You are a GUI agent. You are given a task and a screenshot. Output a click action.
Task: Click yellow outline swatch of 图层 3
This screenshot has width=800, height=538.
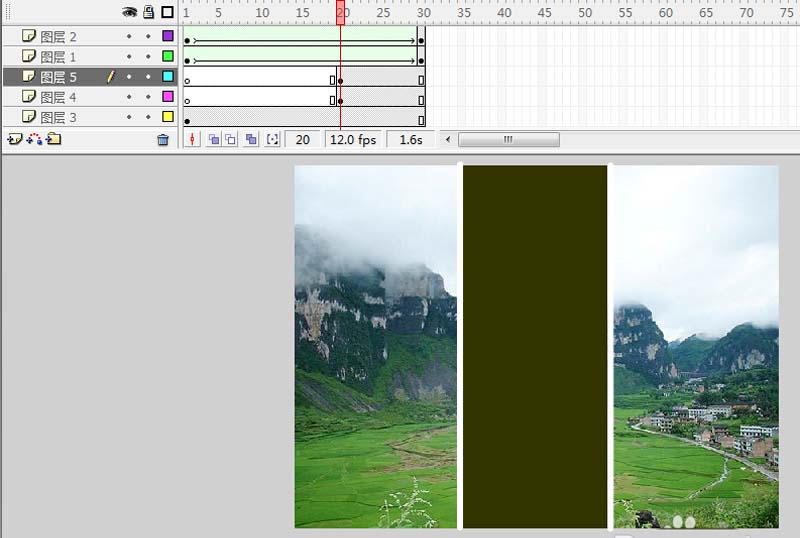click(x=168, y=116)
